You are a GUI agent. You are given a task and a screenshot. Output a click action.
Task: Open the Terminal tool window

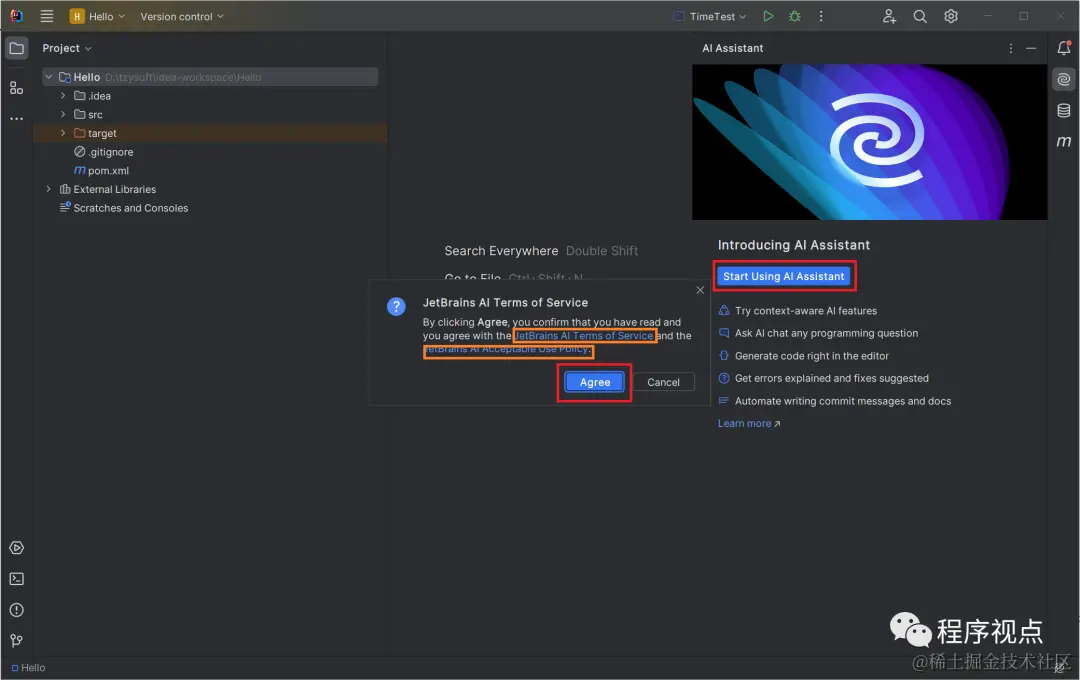click(x=16, y=578)
